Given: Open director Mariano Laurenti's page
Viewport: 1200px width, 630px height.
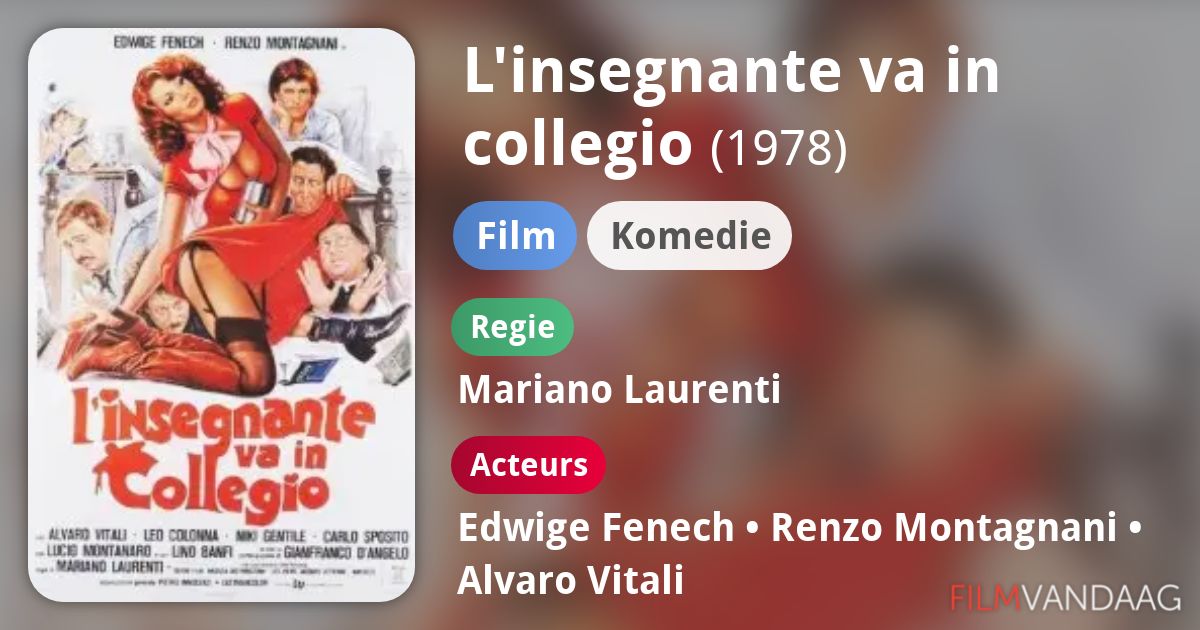Looking at the screenshot, I should click(619, 390).
